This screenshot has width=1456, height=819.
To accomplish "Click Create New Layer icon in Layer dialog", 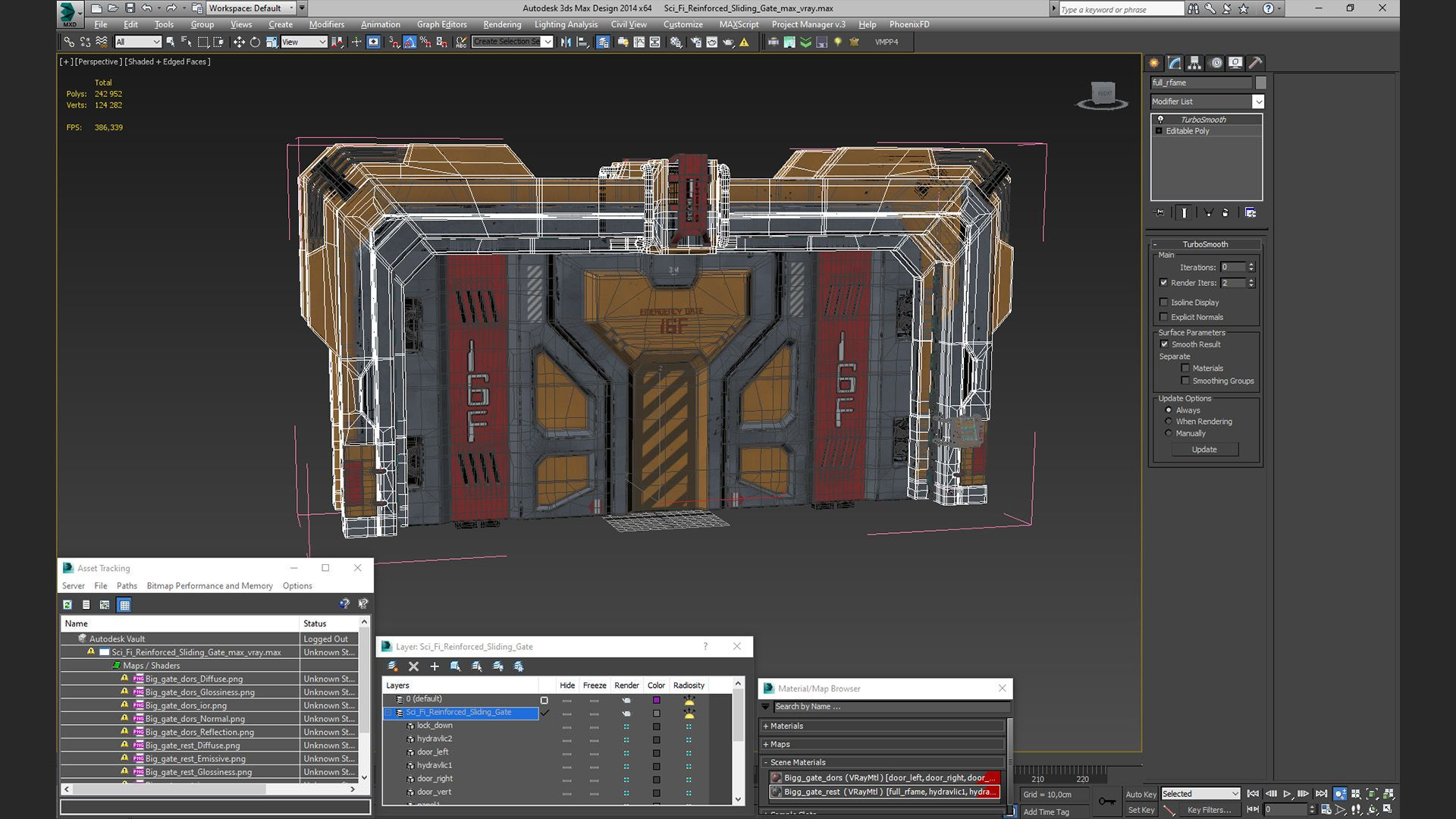I will pyautogui.click(x=393, y=667).
